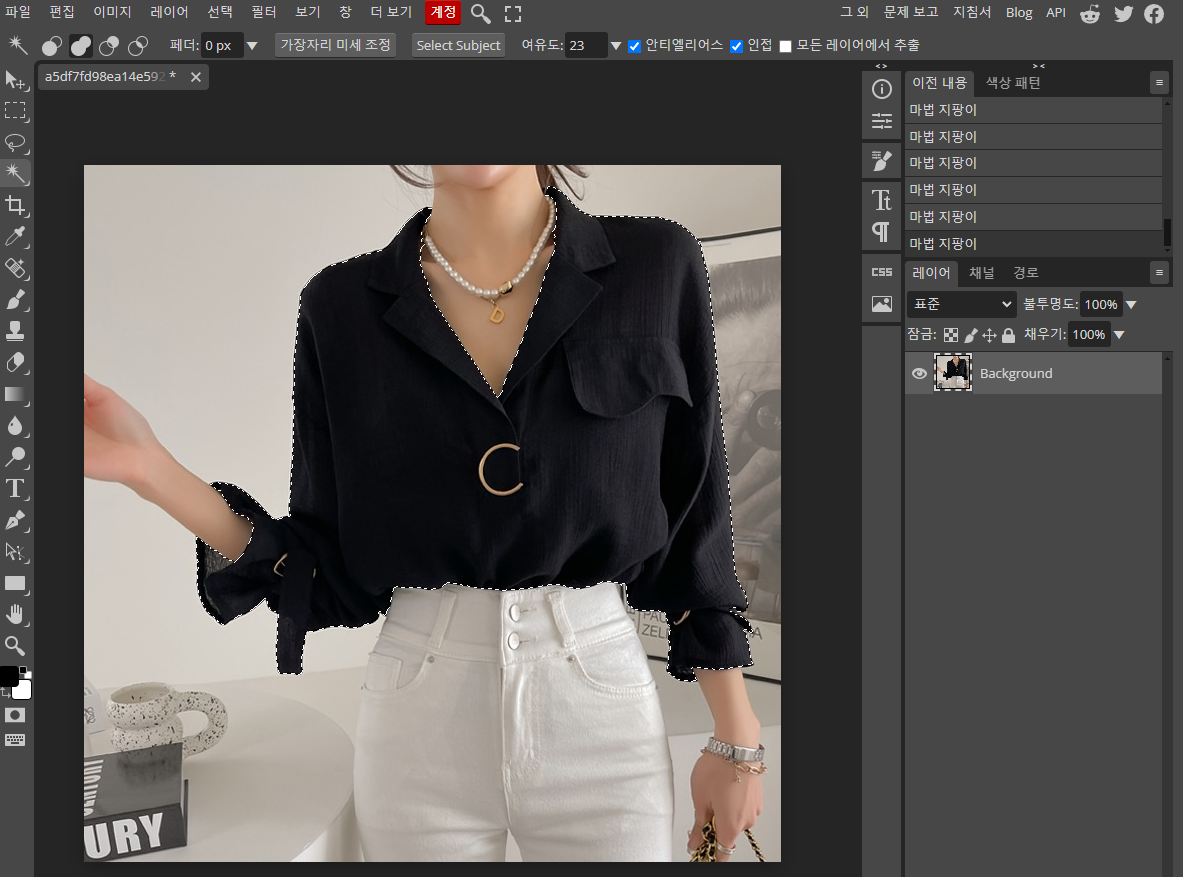The image size is (1183, 877).
Task: Open the Properties sliders panel icon
Action: click(x=881, y=121)
